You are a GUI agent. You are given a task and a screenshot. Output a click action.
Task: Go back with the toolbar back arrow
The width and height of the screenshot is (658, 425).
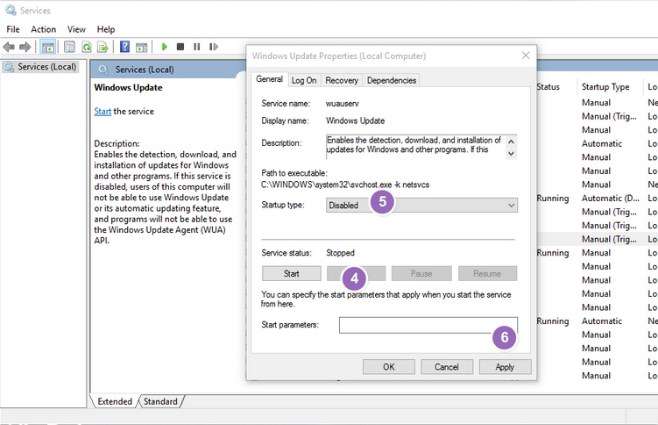click(x=9, y=47)
